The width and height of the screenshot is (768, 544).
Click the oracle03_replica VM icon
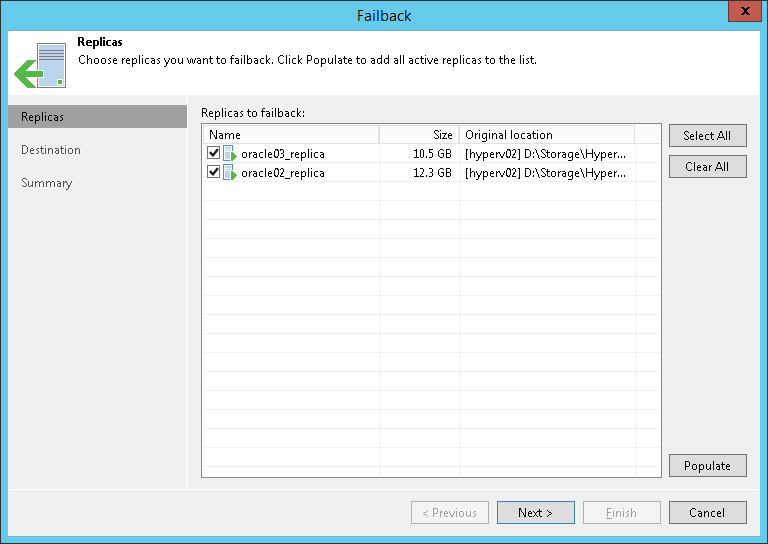click(230, 154)
